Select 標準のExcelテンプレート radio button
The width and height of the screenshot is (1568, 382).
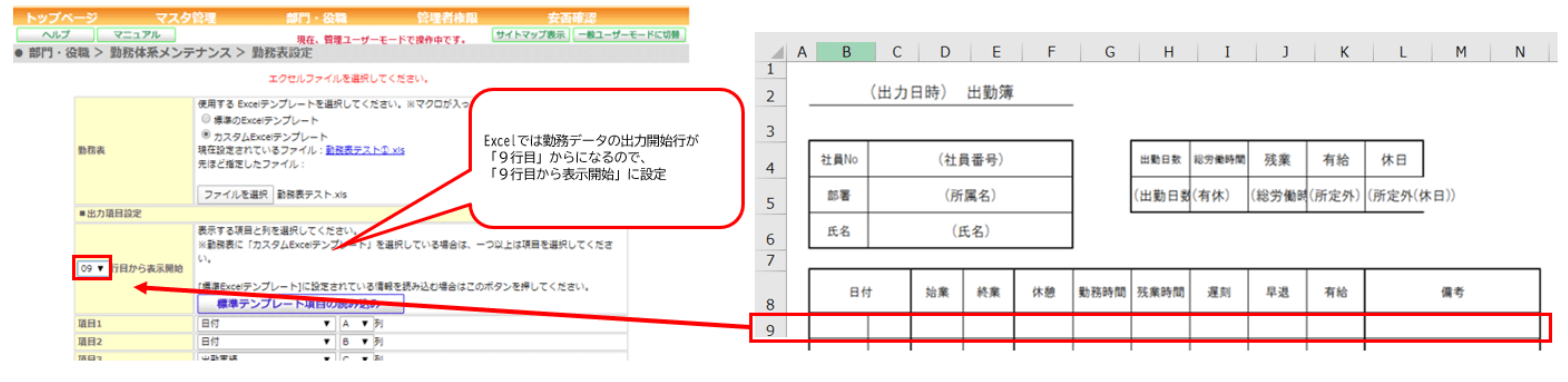click(x=205, y=119)
